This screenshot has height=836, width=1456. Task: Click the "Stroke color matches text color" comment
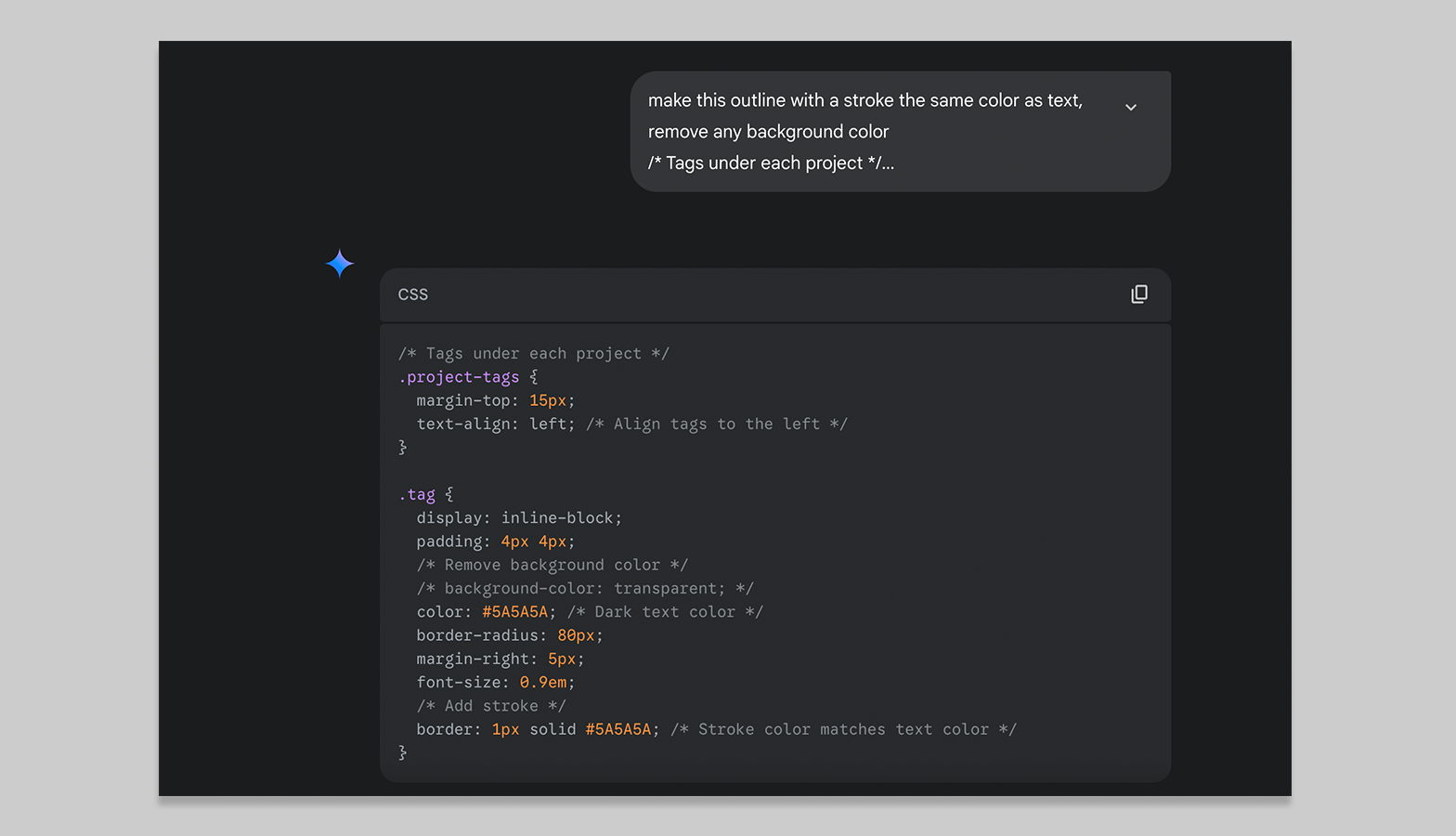coord(843,730)
